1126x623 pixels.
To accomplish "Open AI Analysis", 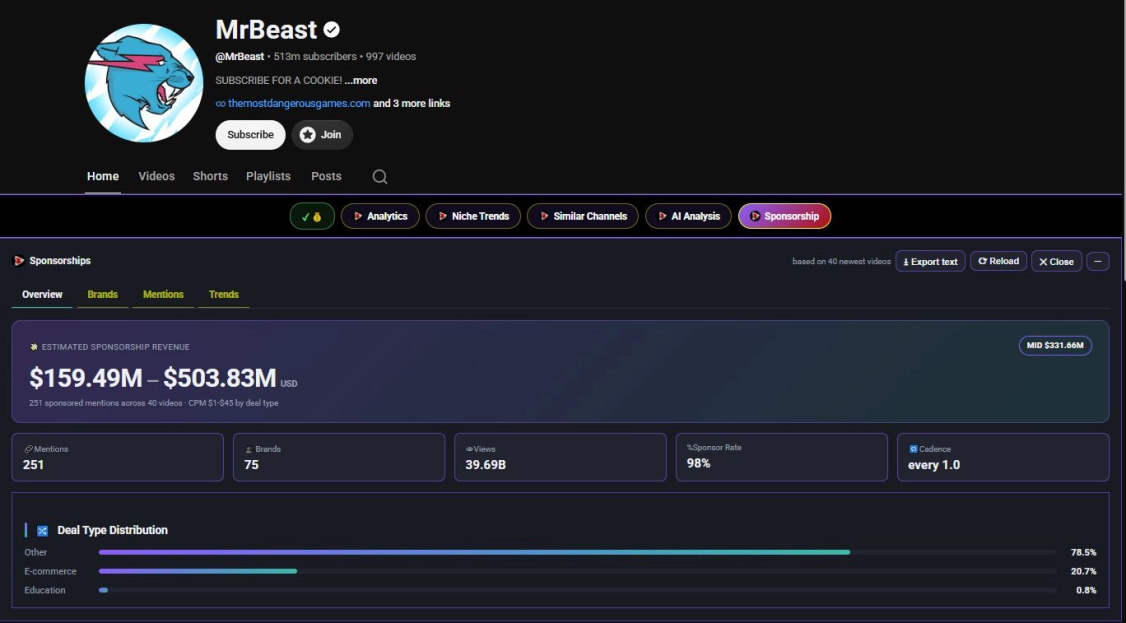I will tap(688, 216).
